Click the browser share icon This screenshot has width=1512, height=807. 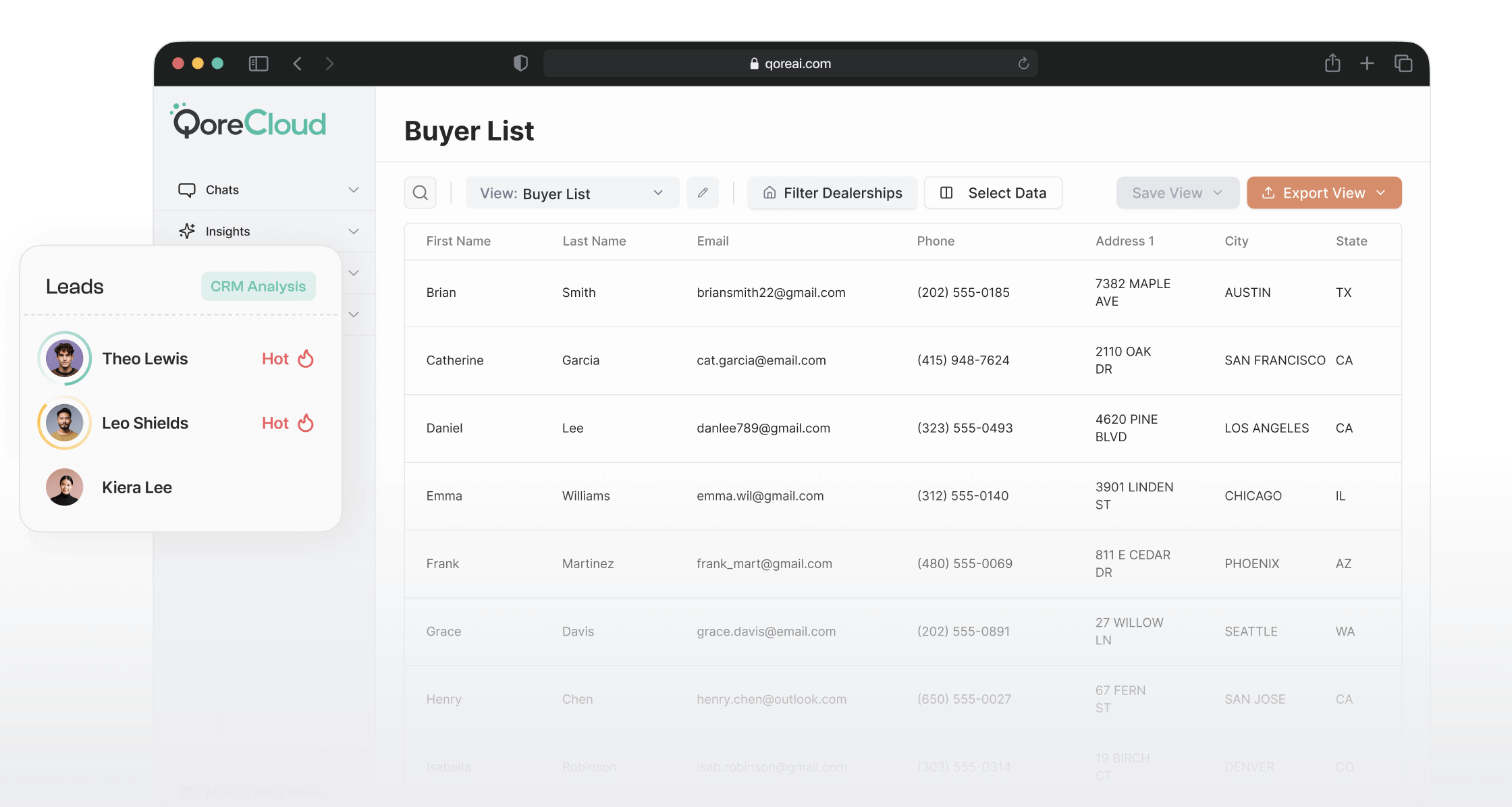coord(1332,63)
